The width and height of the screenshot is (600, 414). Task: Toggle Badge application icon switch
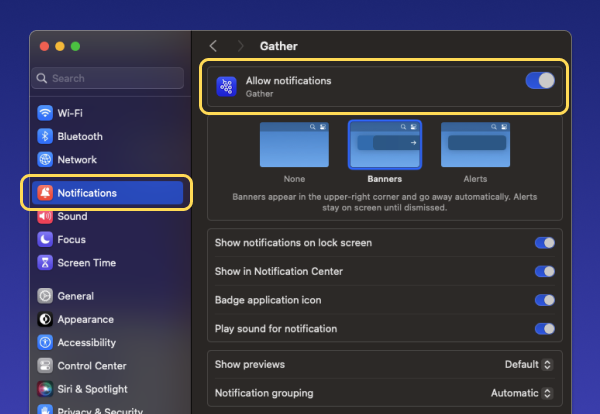[x=545, y=300]
